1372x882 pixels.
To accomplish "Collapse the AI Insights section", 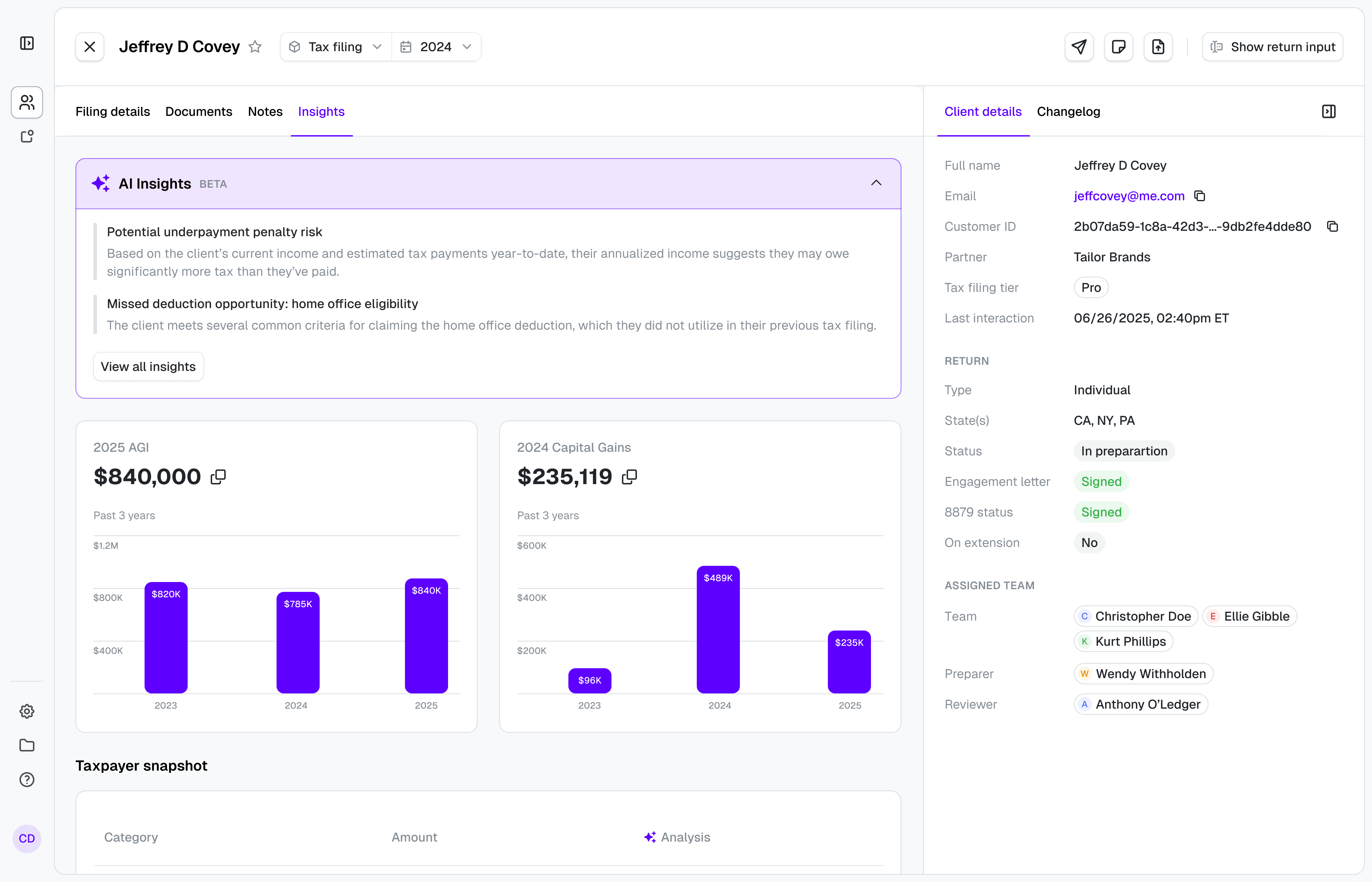I will tap(876, 183).
